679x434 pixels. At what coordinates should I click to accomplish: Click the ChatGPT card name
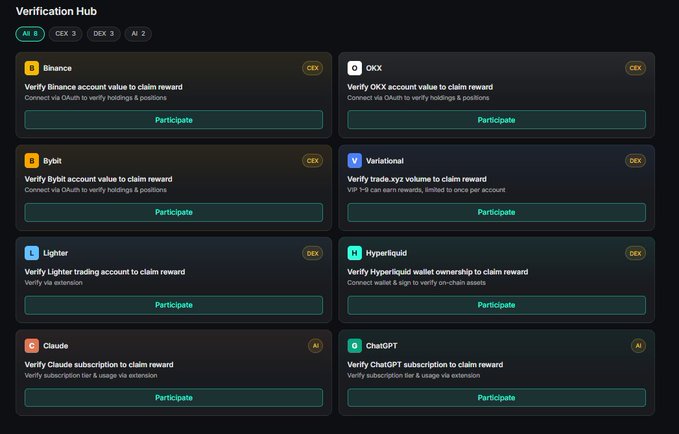click(x=382, y=346)
